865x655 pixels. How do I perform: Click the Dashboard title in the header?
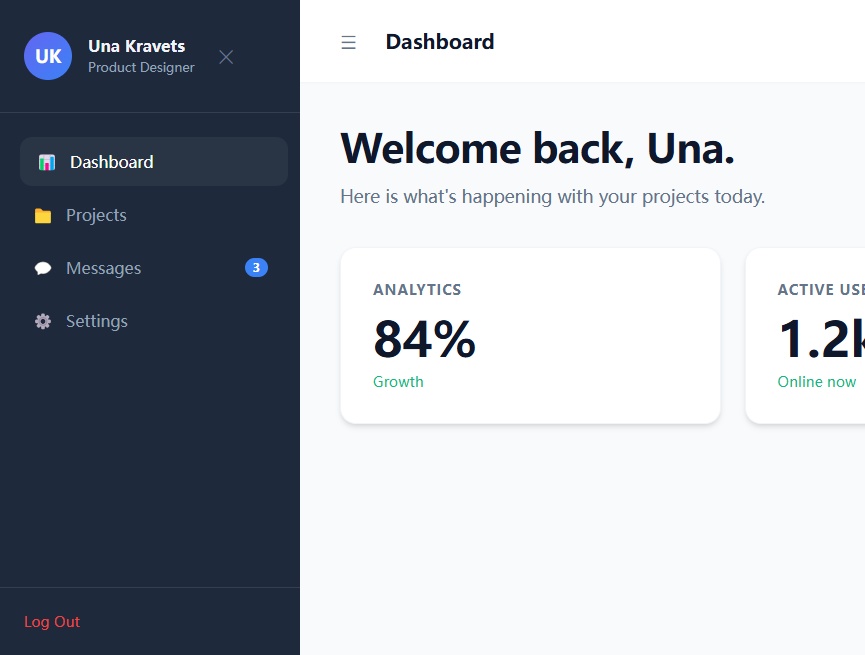click(x=440, y=42)
